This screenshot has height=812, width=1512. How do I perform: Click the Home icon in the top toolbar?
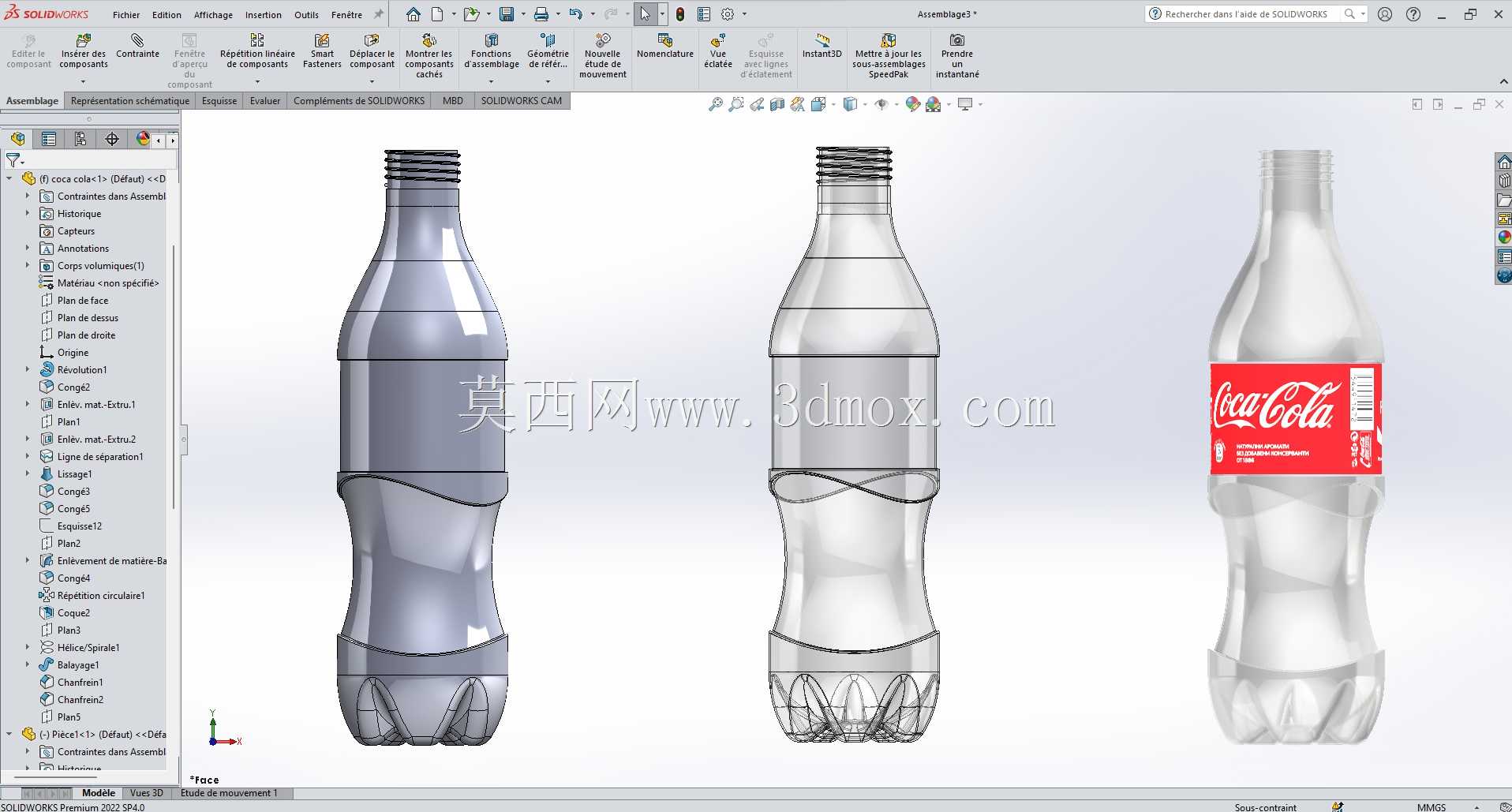pyautogui.click(x=414, y=14)
